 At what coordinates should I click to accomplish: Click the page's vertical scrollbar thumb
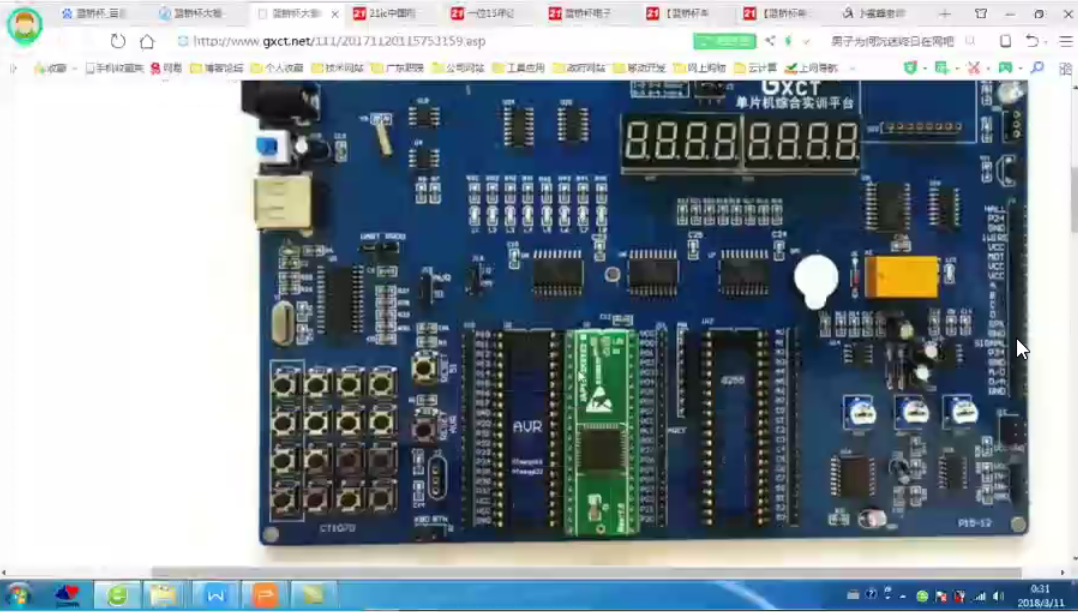tap(1071, 200)
